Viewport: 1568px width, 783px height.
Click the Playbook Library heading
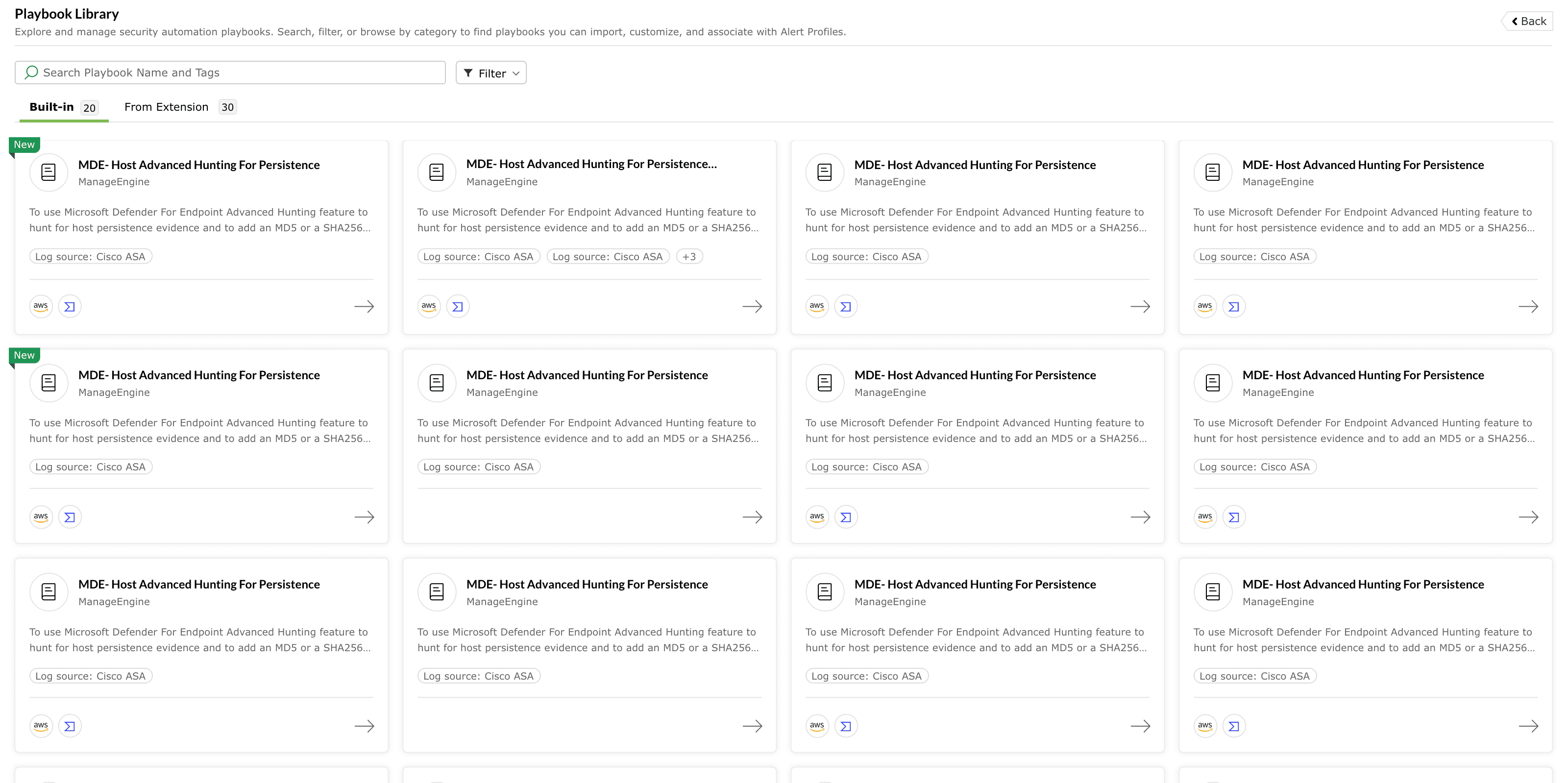pos(67,13)
